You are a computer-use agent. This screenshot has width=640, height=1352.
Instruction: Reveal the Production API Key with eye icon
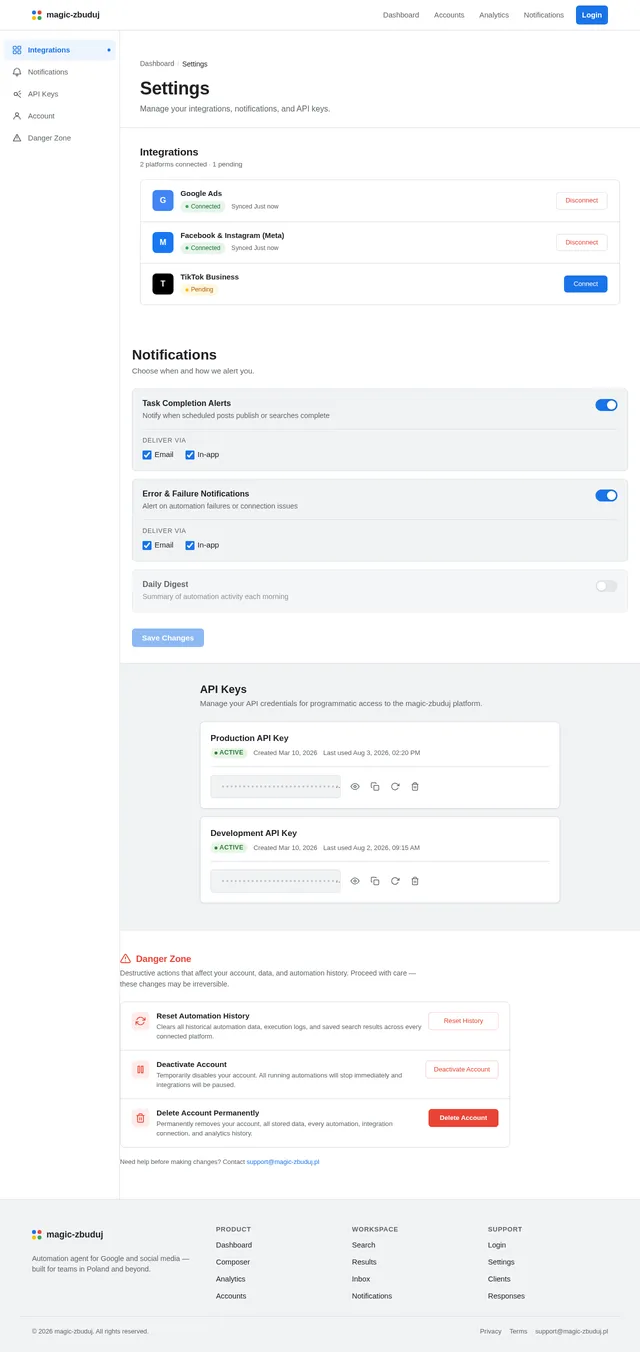[355, 787]
